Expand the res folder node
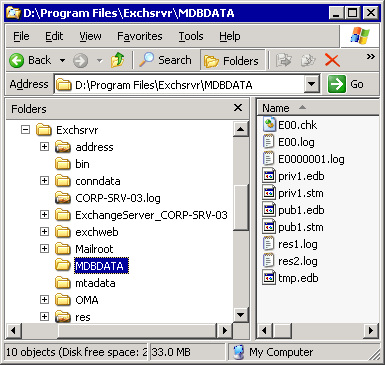The height and width of the screenshot is (365, 385). tap(44, 316)
